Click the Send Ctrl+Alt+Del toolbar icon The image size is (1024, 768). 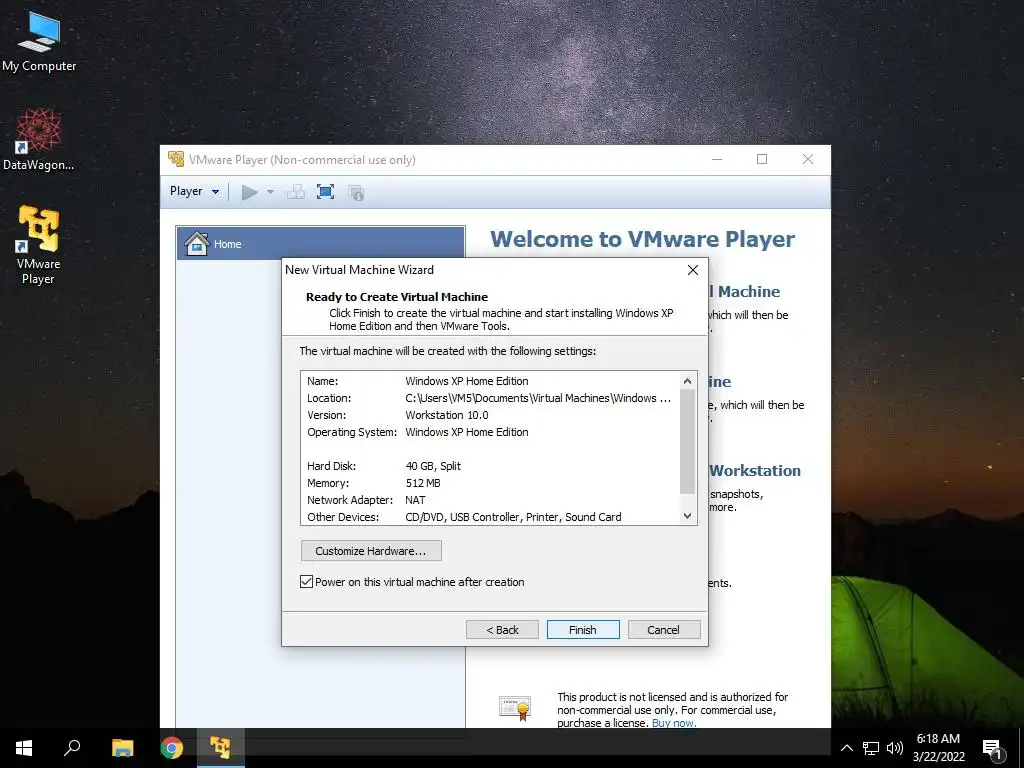click(x=296, y=192)
